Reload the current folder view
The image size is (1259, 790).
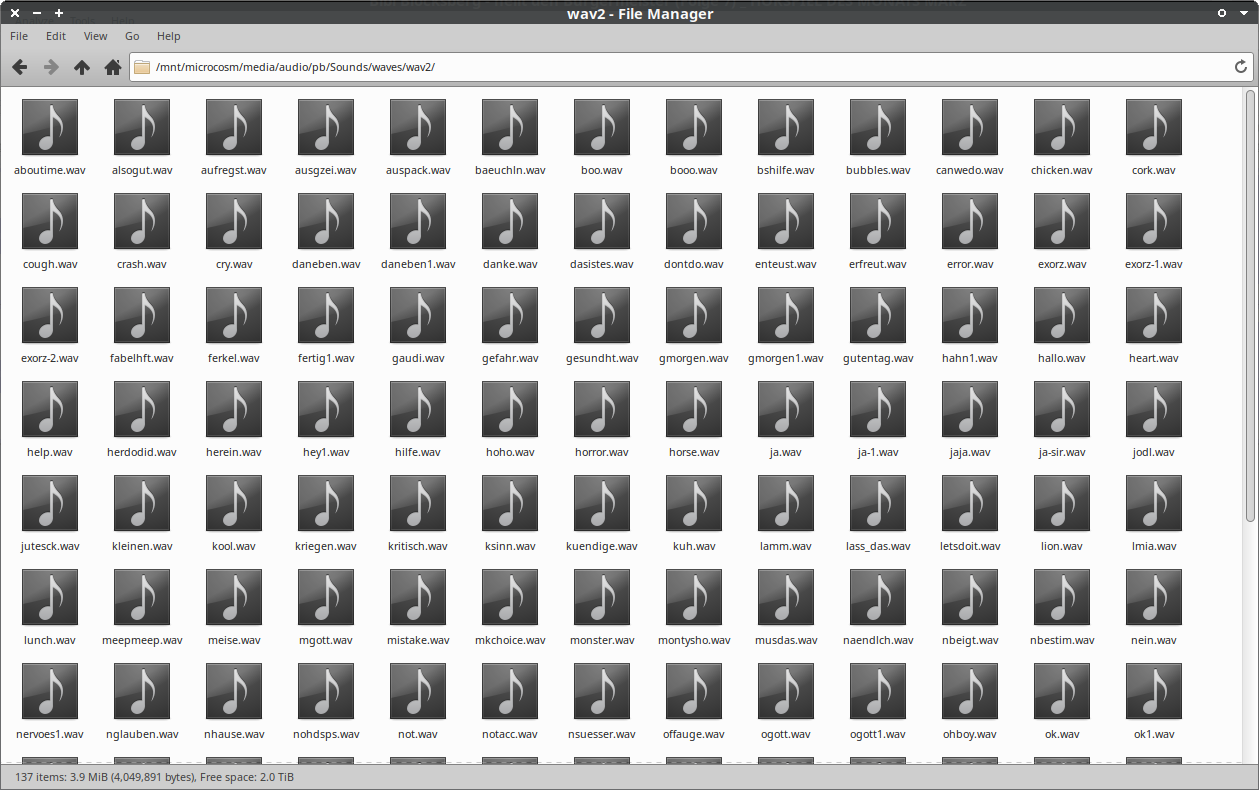pos(1241,67)
